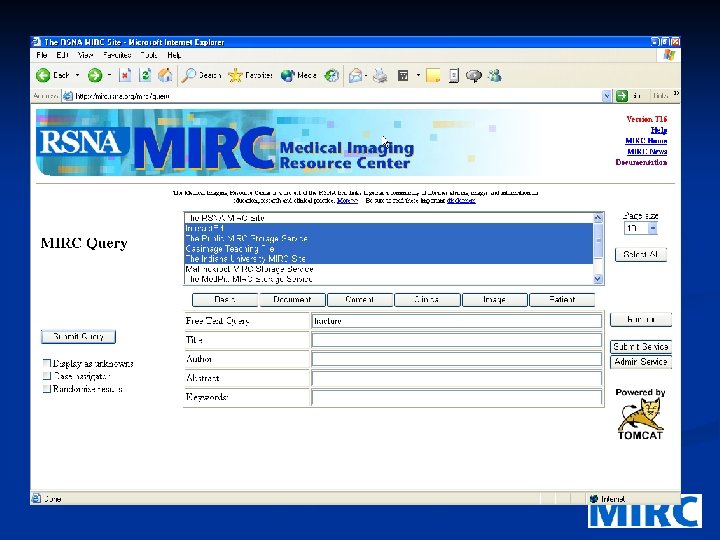Open the Tools menu
720x540 pixels.
point(149,55)
